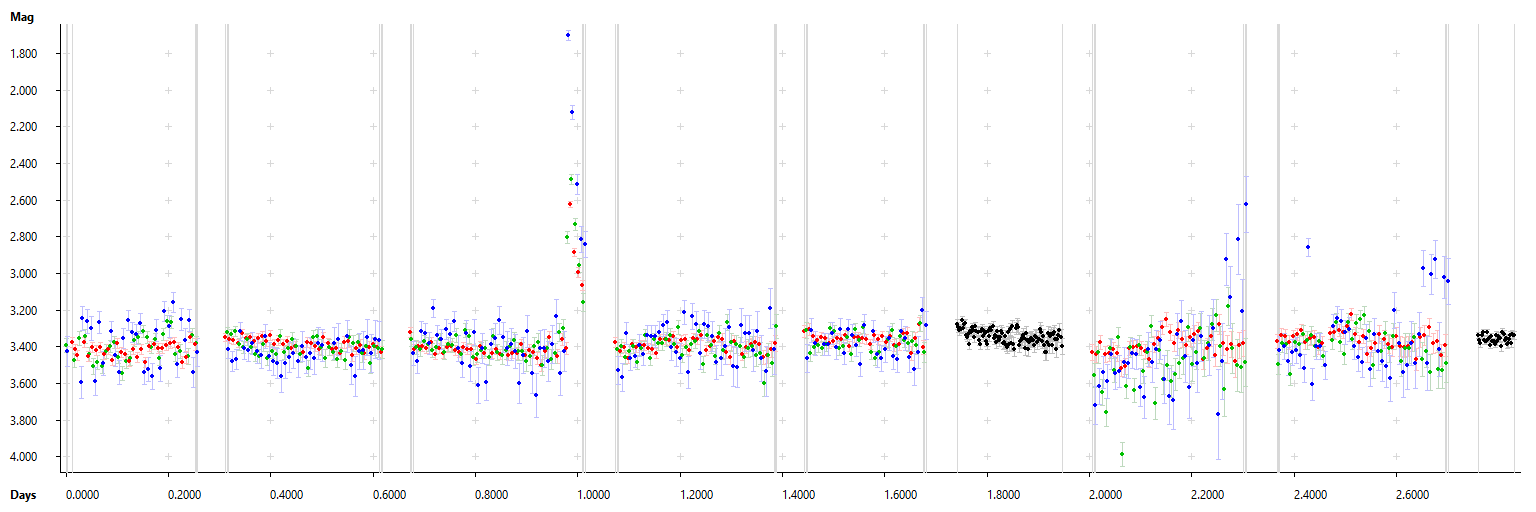Click the 1.4000 label on the Days axis

pos(798,495)
